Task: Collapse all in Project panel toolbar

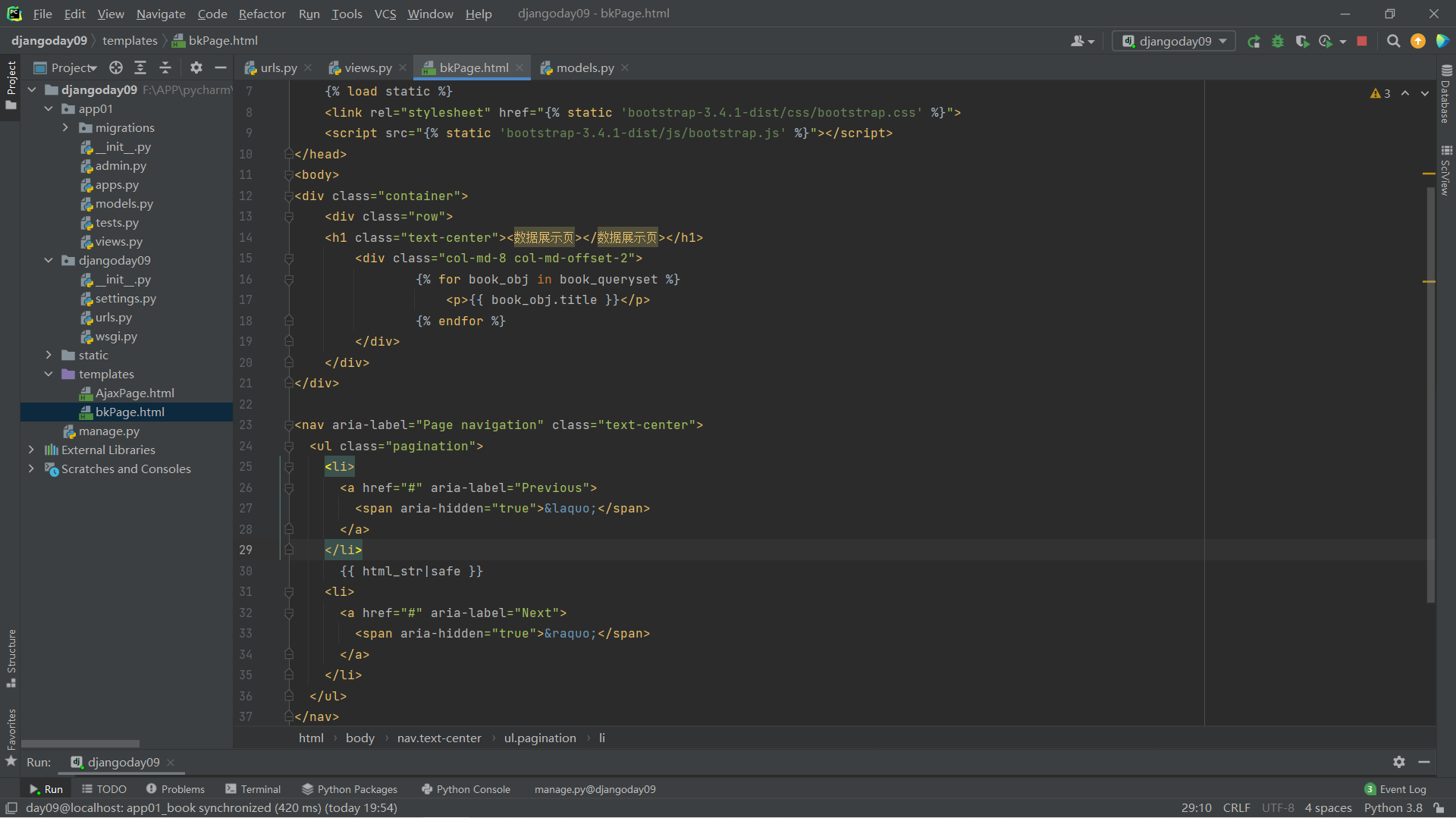Action: 165,68
